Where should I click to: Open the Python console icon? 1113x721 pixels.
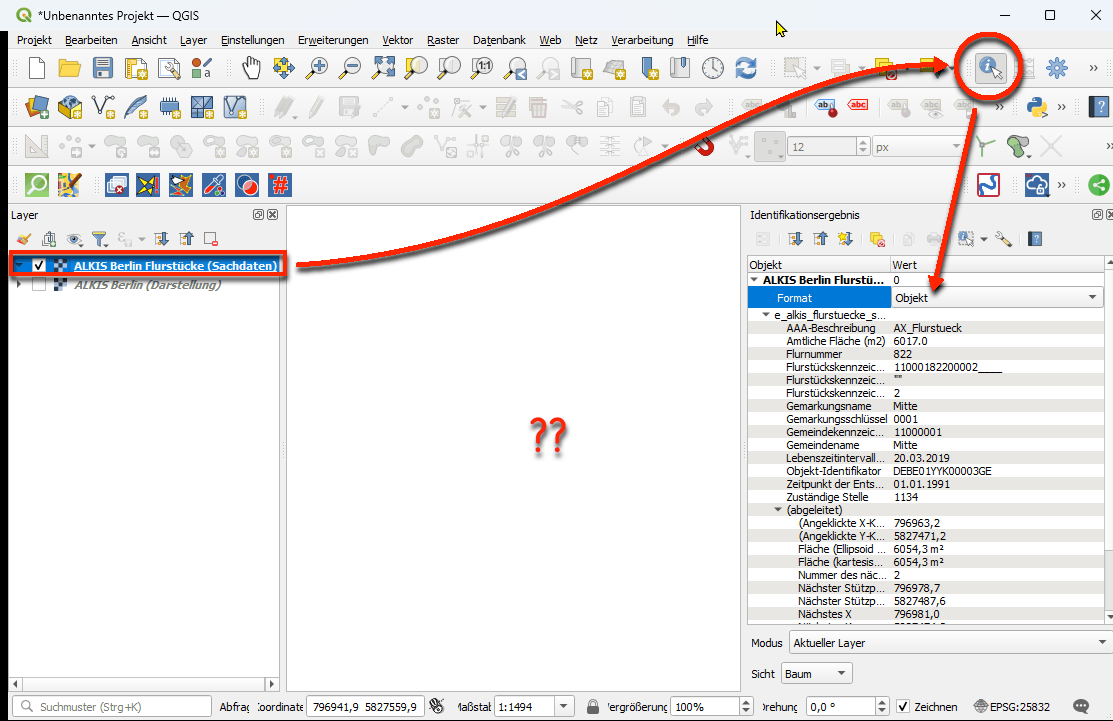pyautogui.click(x=1037, y=106)
